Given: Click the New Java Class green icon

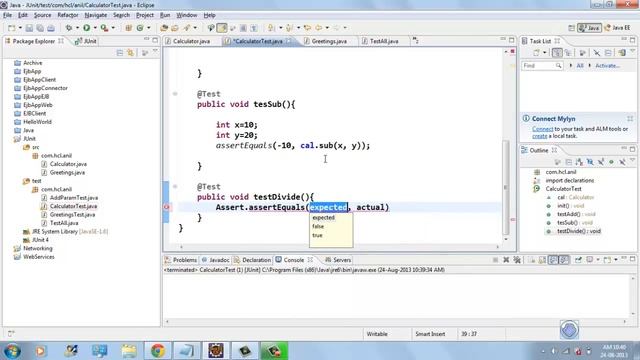Looking at the screenshot, I should (x=140, y=28).
